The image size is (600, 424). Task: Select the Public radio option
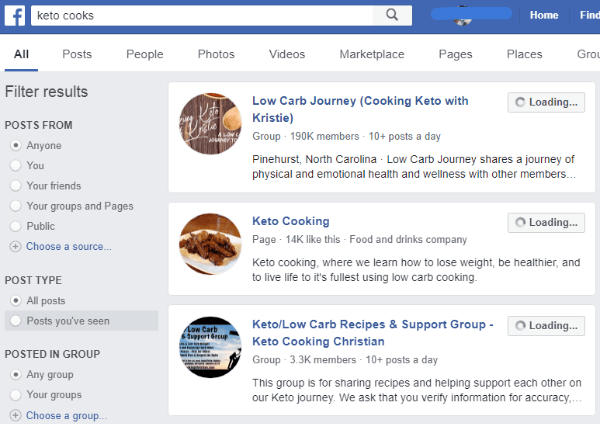coord(15,226)
